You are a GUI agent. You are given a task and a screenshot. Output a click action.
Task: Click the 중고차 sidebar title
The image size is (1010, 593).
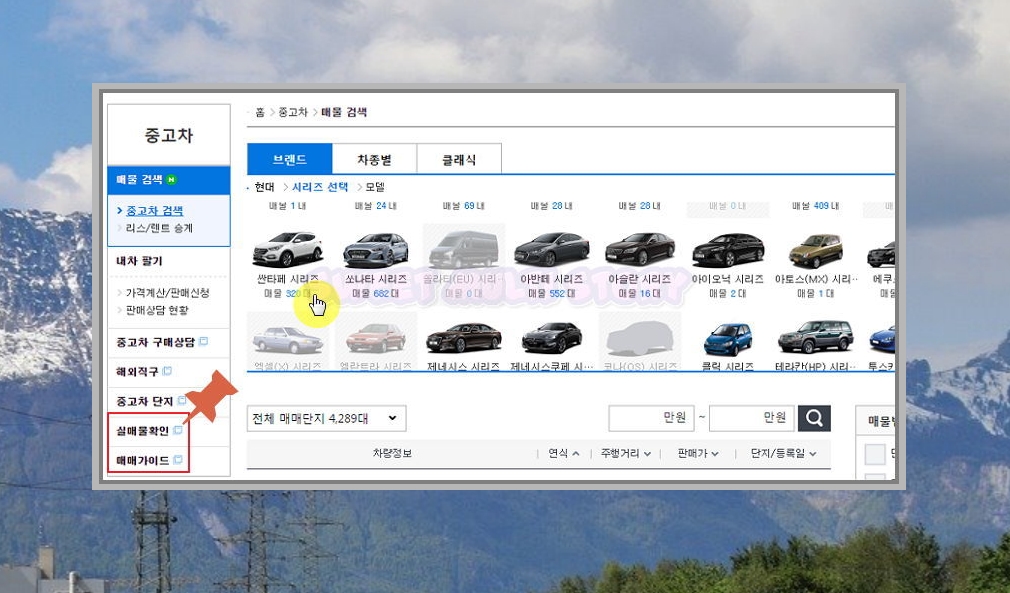169,135
